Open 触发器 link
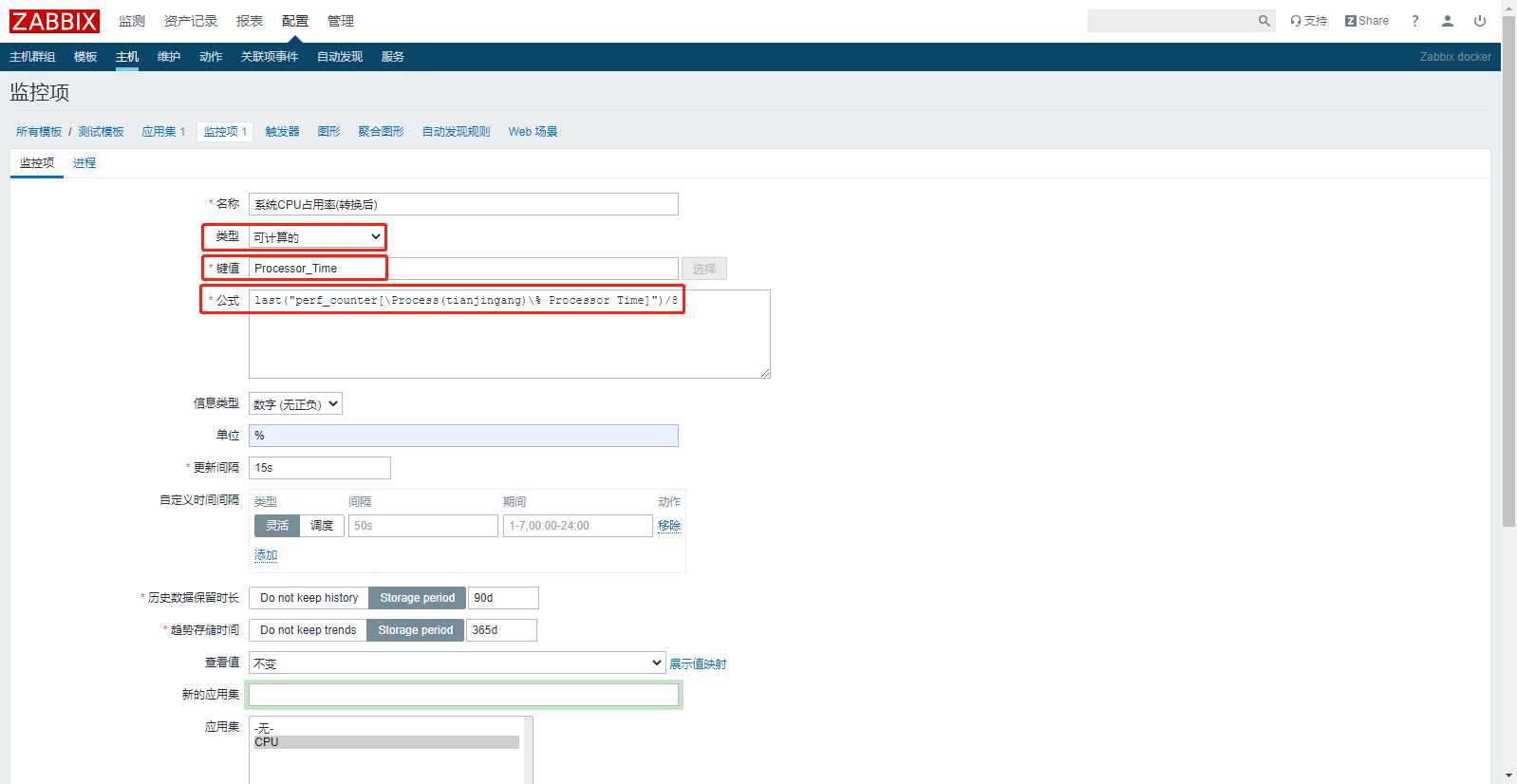The image size is (1517, 784). 282,132
